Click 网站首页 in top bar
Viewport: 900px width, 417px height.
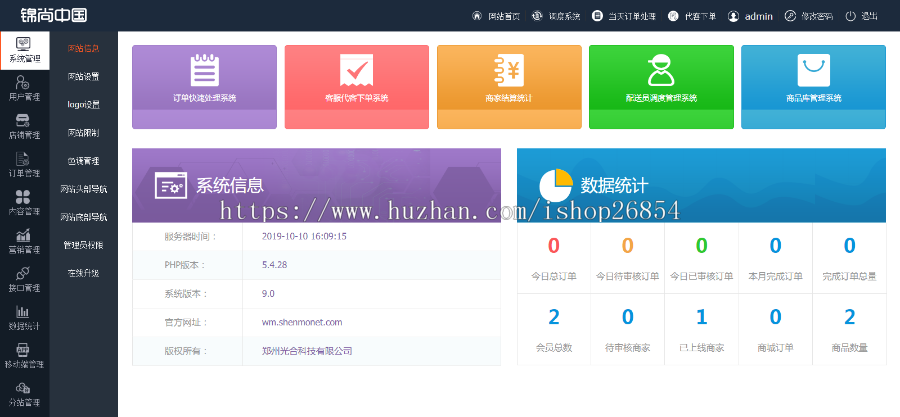[x=496, y=16]
